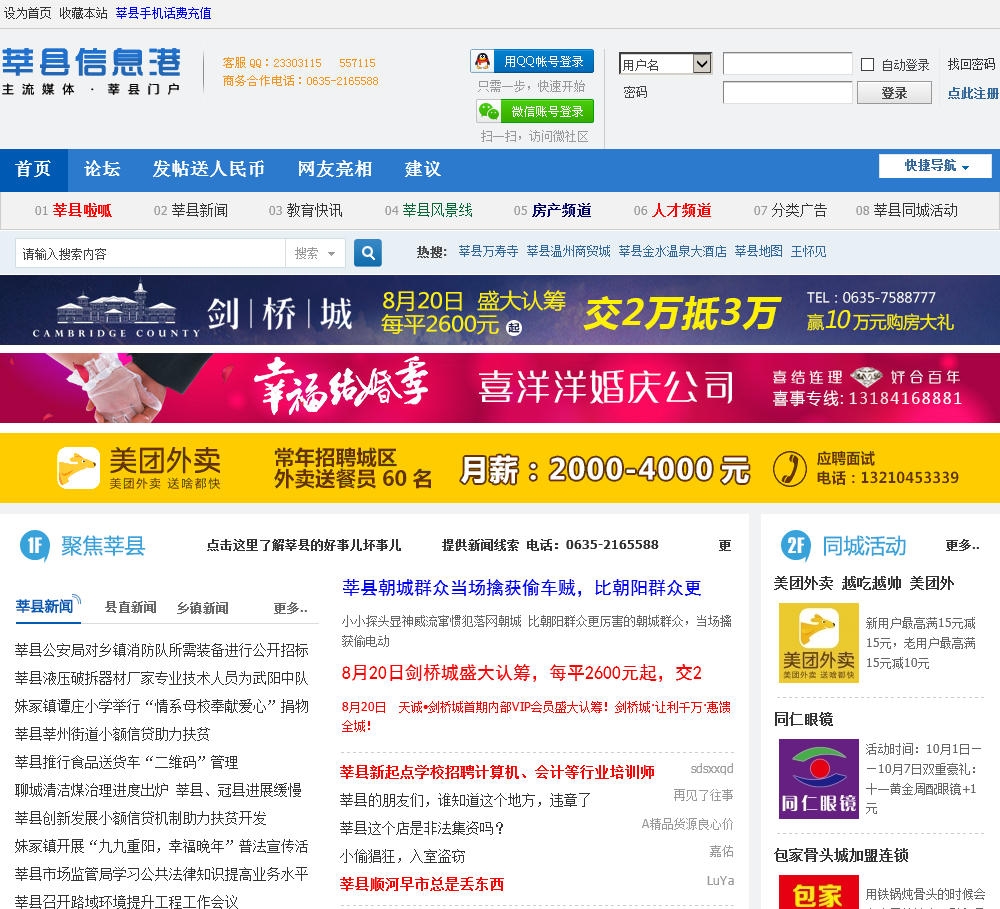Open news 莘县莘州街道小额信贷助力扶贫
Viewport: 1000px width, 909px height.
[x=112, y=734]
